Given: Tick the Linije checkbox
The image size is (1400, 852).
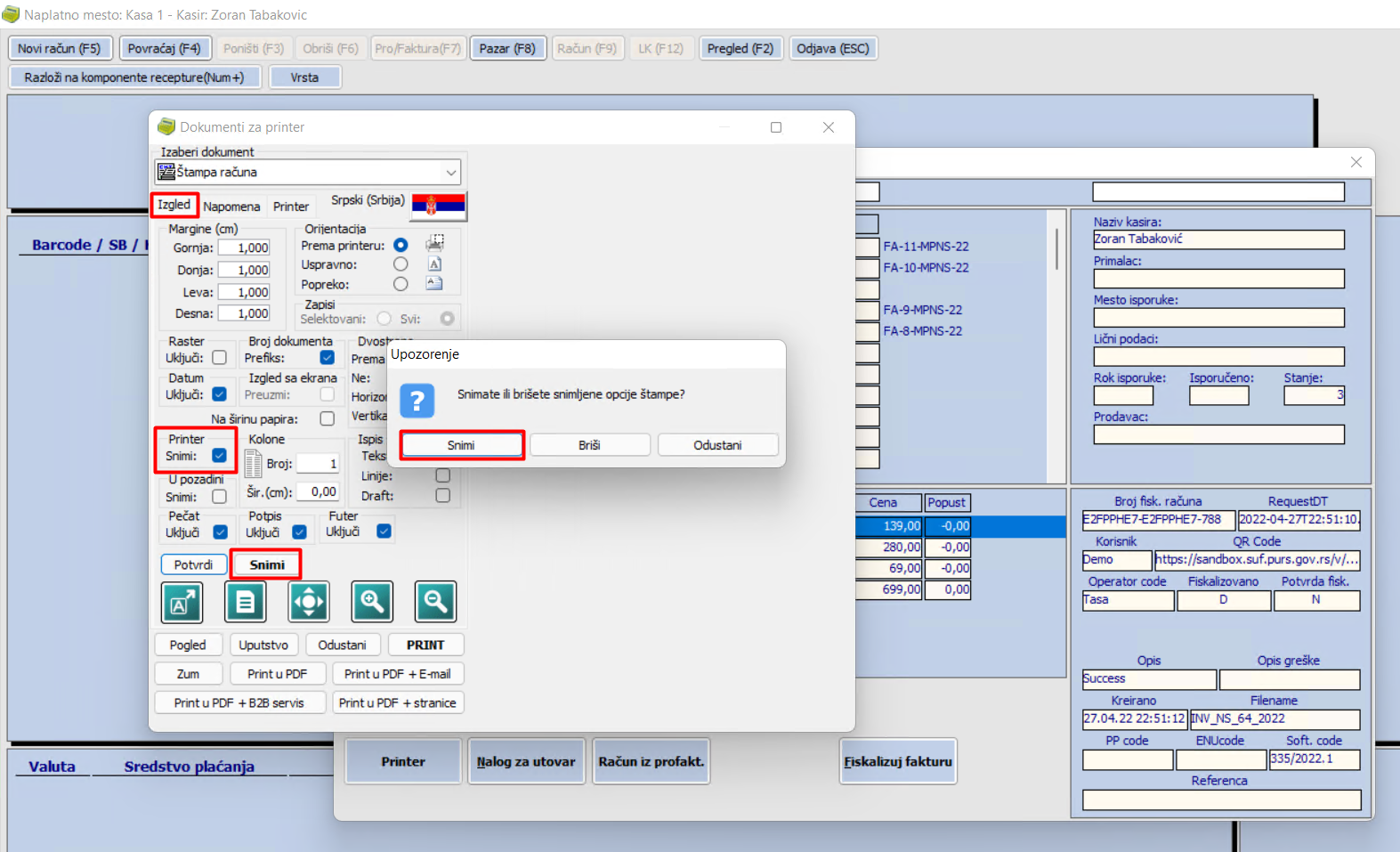Looking at the screenshot, I should (x=443, y=476).
